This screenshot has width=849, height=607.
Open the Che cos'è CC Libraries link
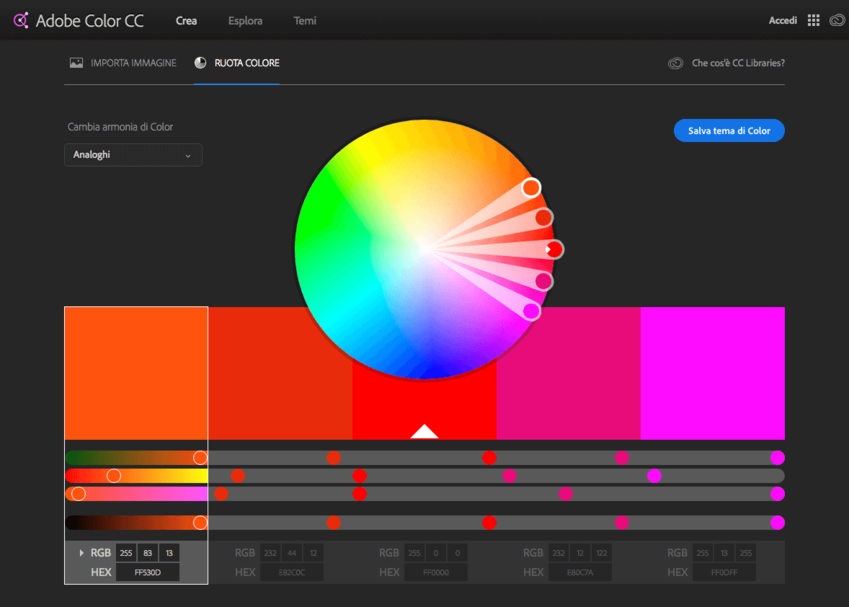[738, 63]
